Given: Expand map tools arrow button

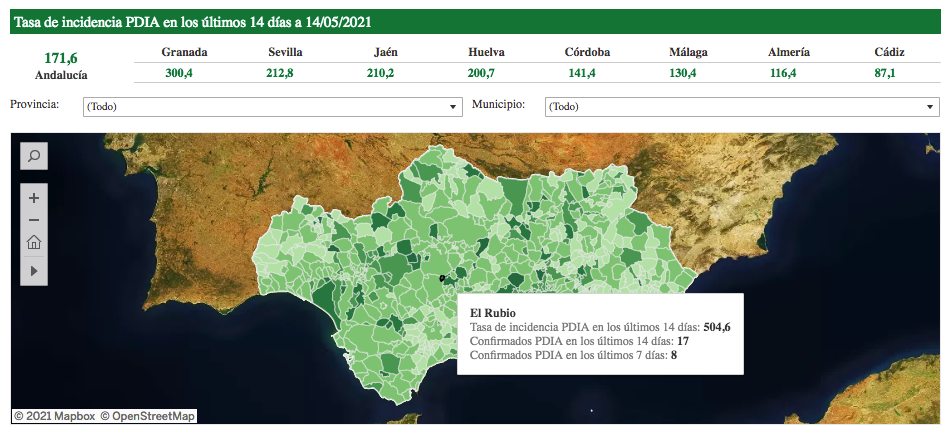Looking at the screenshot, I should pyautogui.click(x=34, y=270).
